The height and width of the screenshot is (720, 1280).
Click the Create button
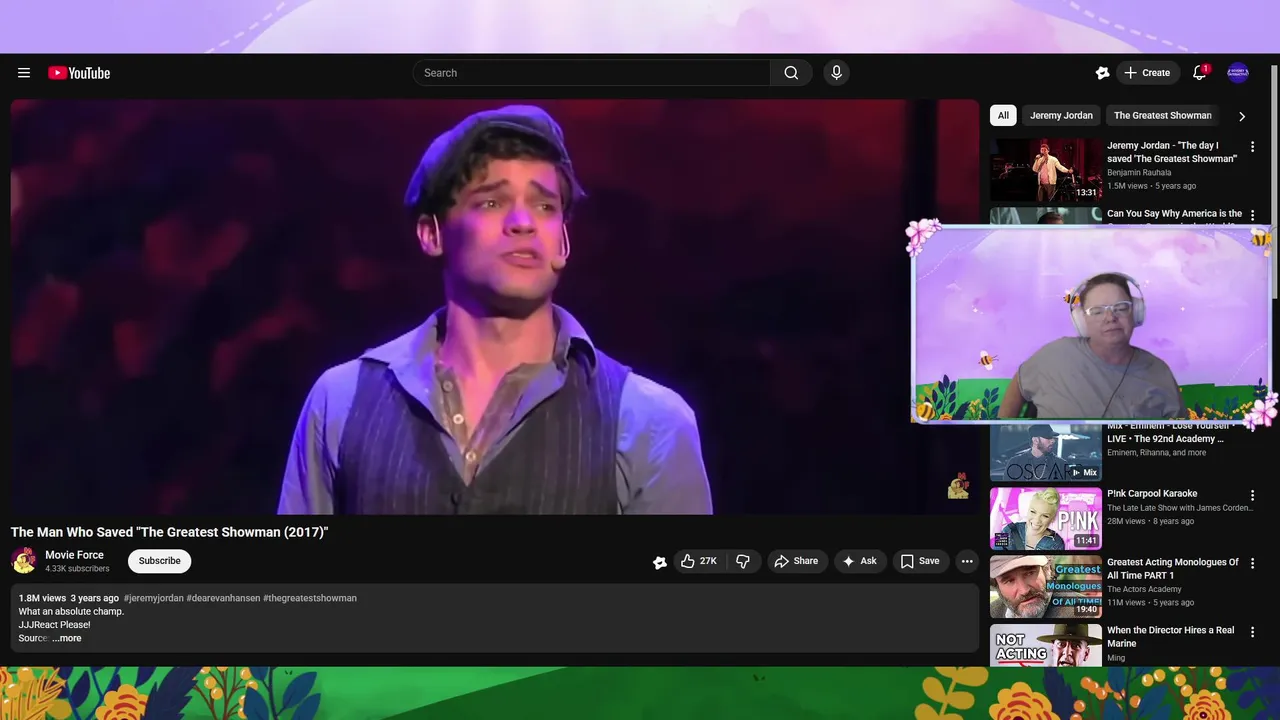point(1146,73)
